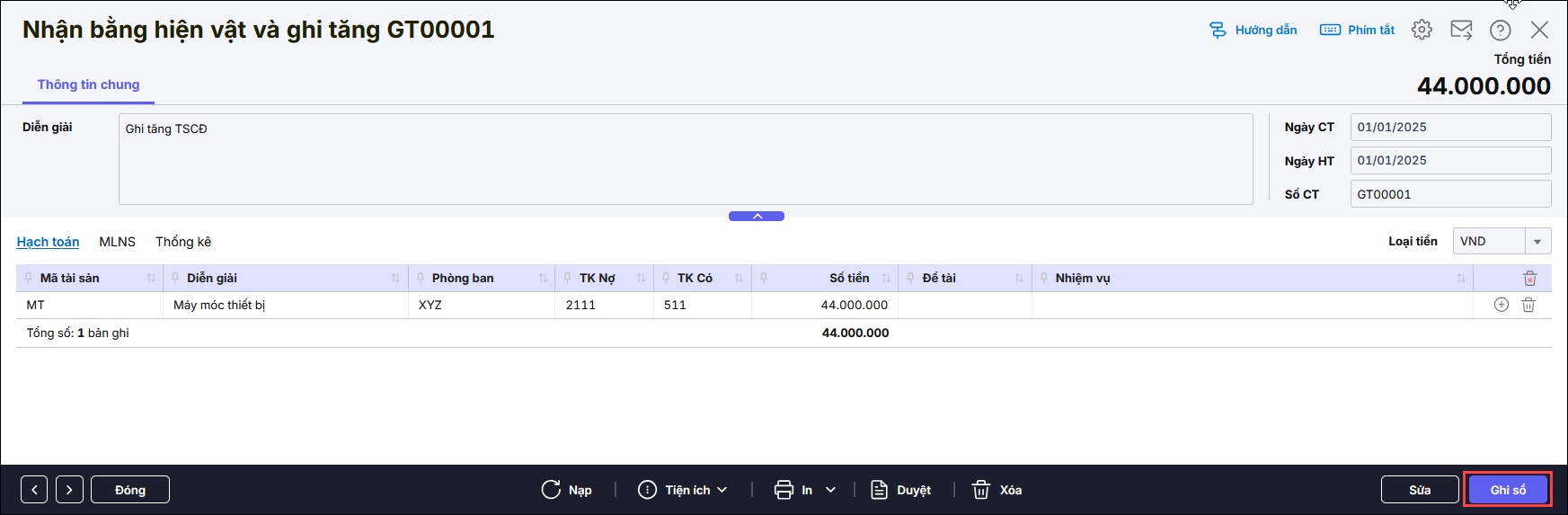Delete the MT row with trash icon

coord(1528,305)
